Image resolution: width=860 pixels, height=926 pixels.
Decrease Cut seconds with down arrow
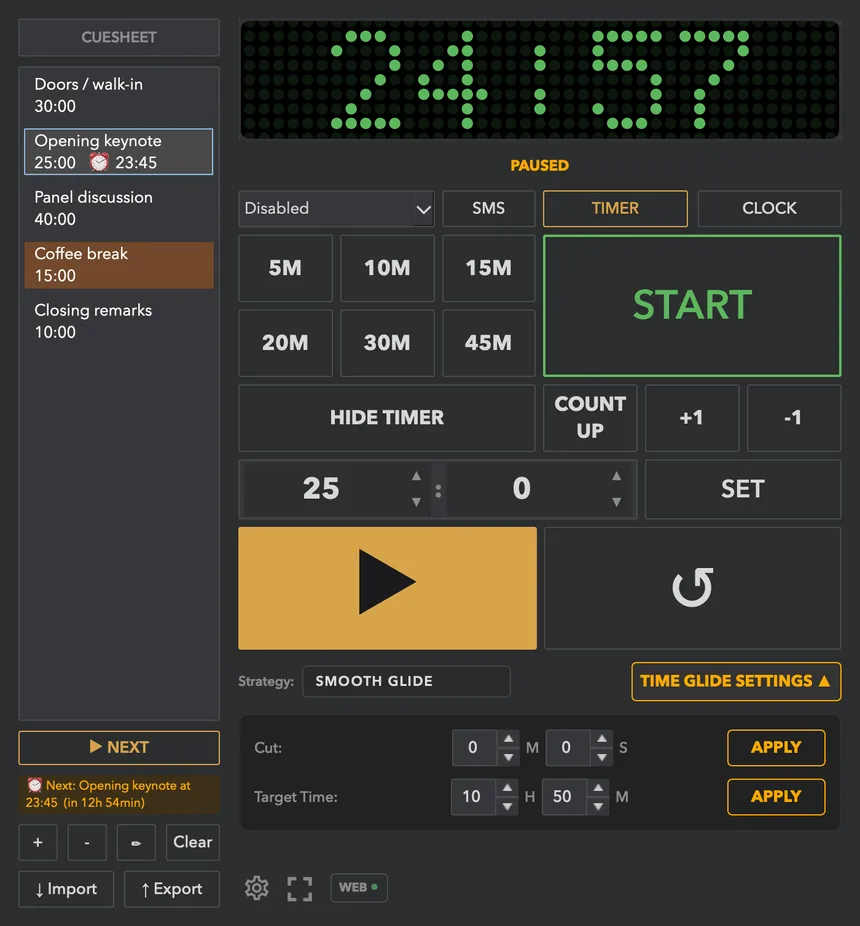[x=602, y=757]
